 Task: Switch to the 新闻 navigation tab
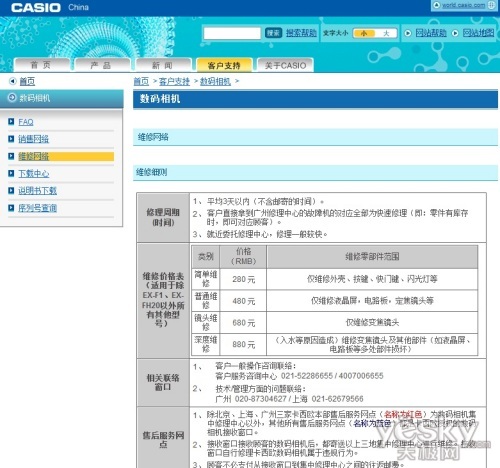(x=163, y=65)
